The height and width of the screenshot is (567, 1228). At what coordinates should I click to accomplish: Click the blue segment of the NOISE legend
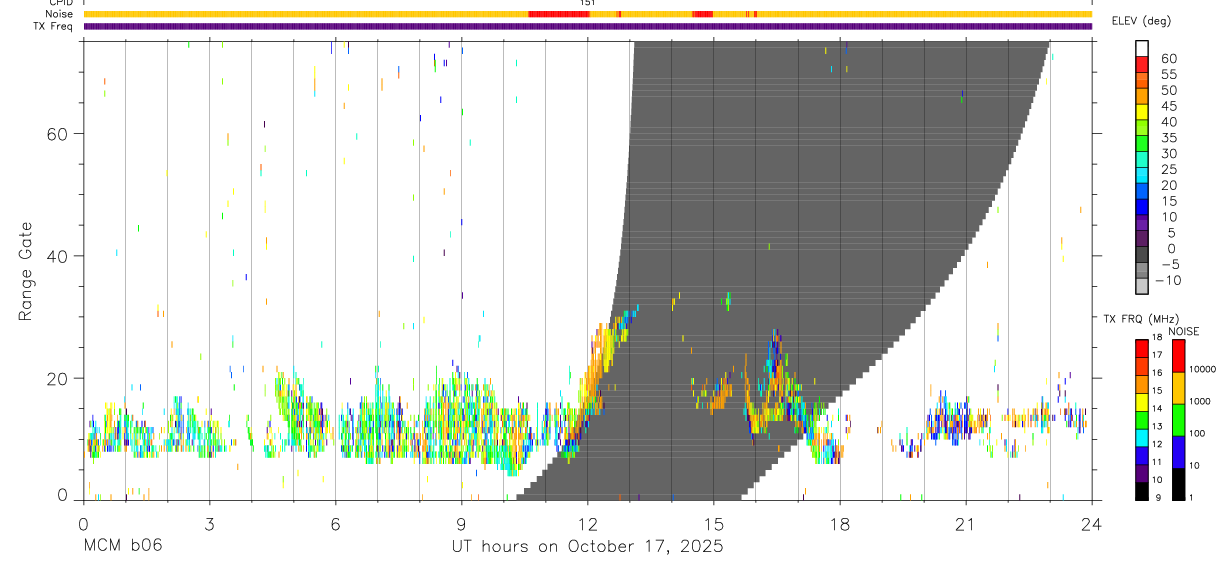coord(1179,452)
